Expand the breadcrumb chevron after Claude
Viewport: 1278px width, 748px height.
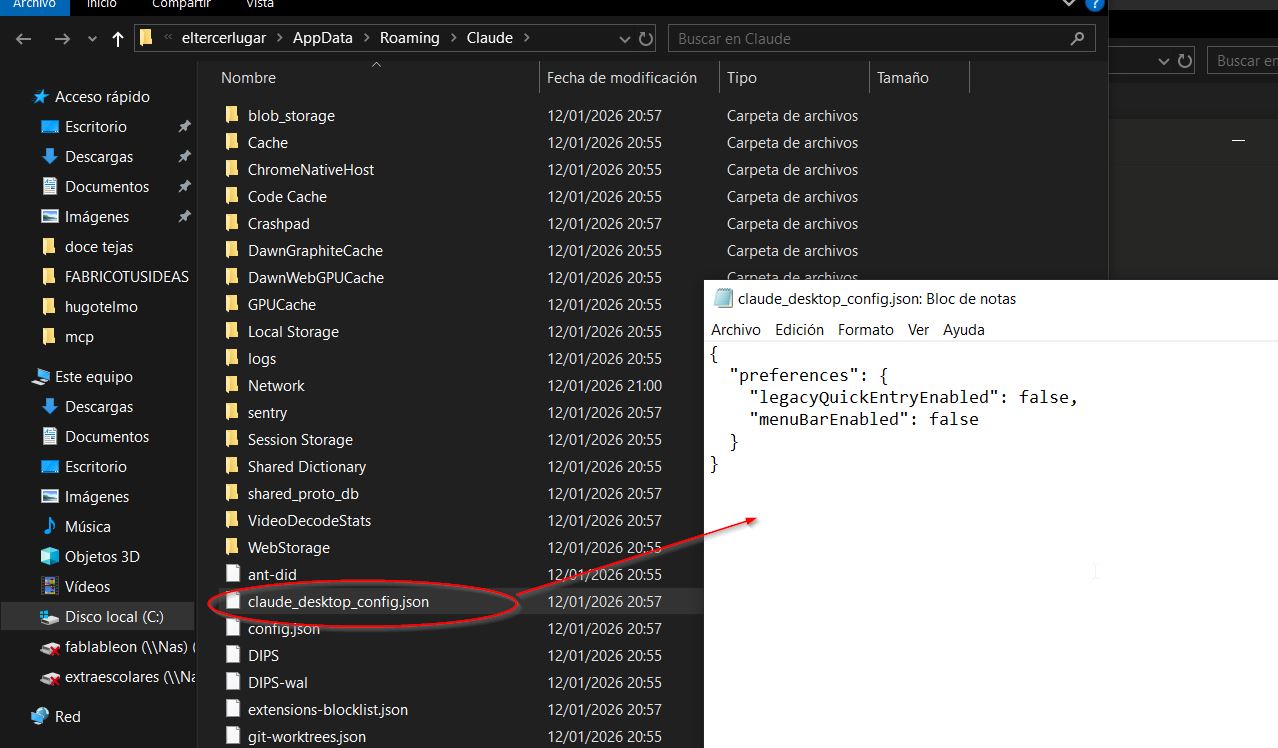coord(526,39)
